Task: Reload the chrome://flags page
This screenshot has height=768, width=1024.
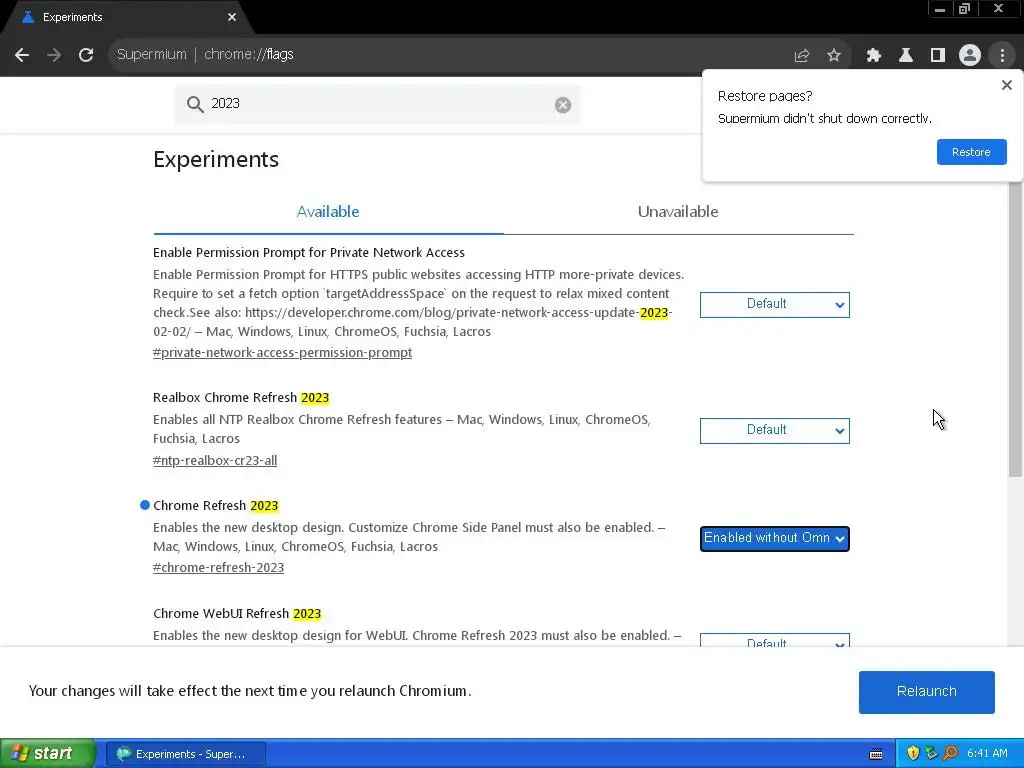Action: 86,55
